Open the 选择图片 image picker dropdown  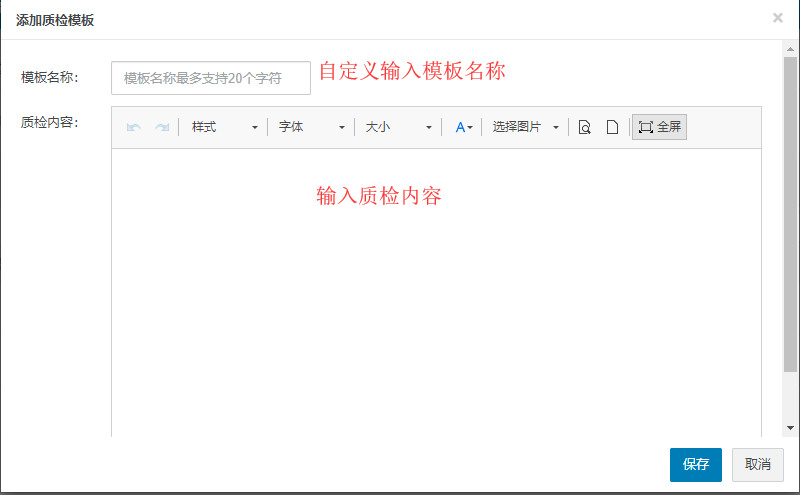(526, 127)
